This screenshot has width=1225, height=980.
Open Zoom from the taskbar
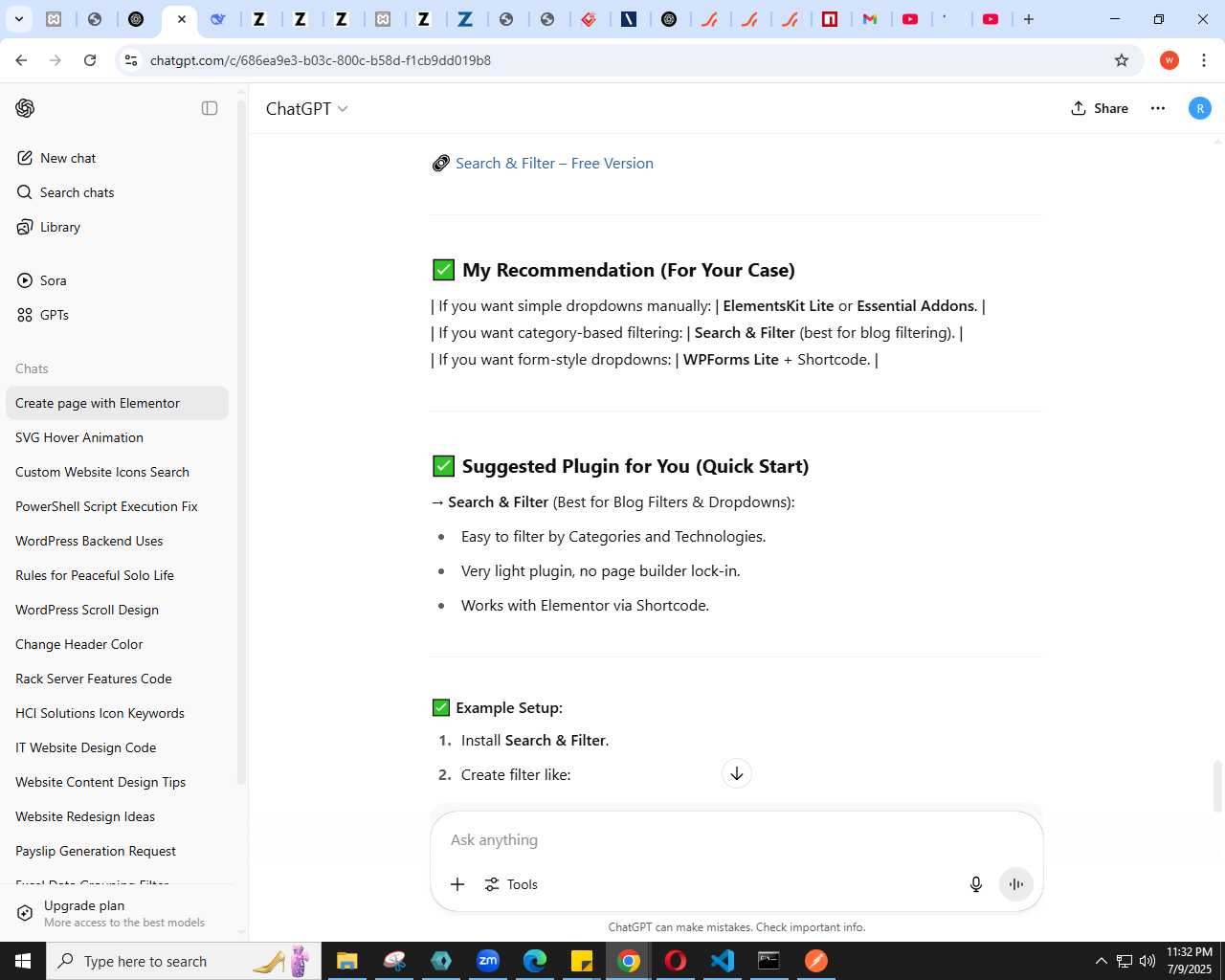click(488, 961)
